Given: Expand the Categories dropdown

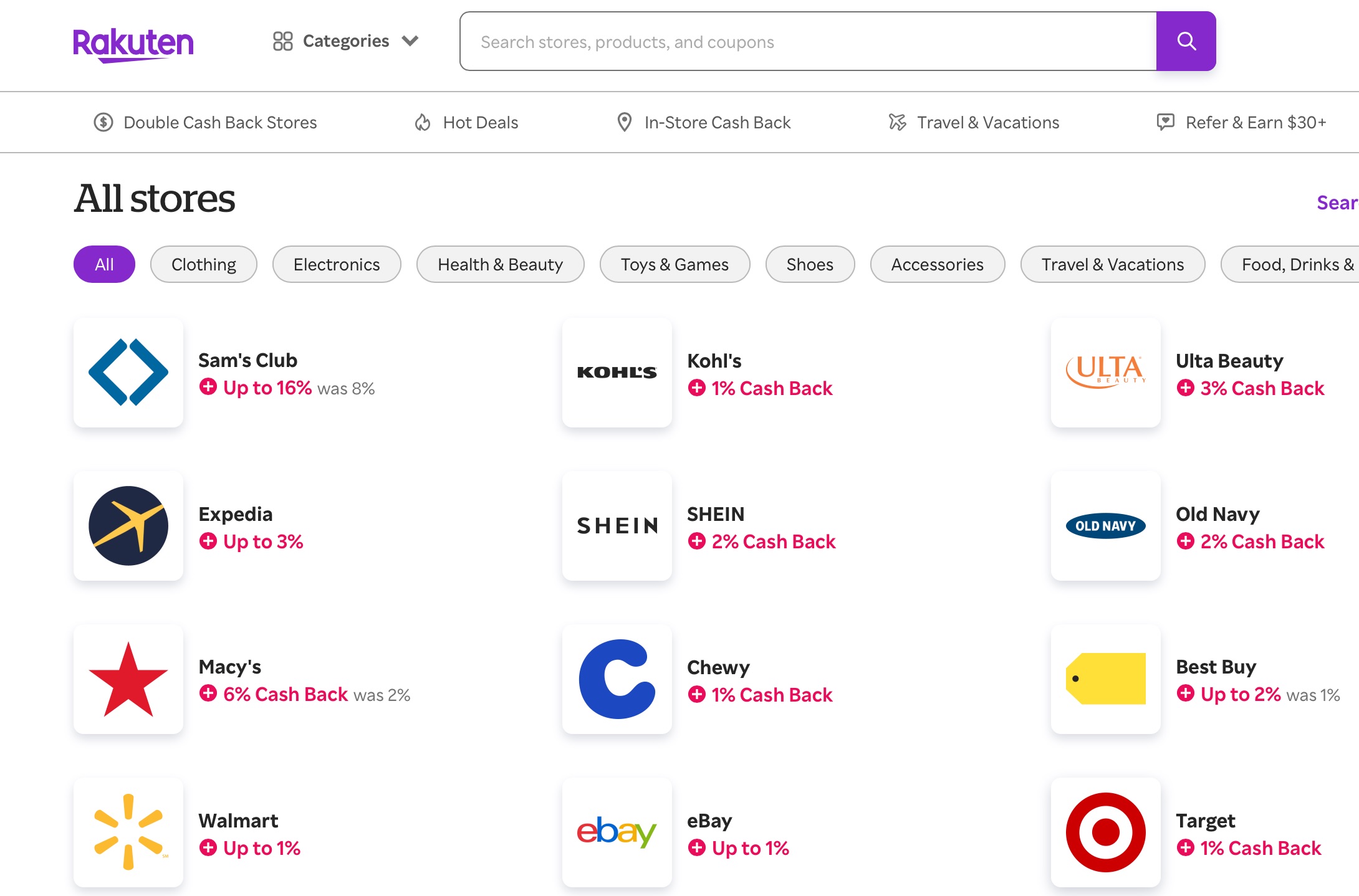Looking at the screenshot, I should [346, 41].
